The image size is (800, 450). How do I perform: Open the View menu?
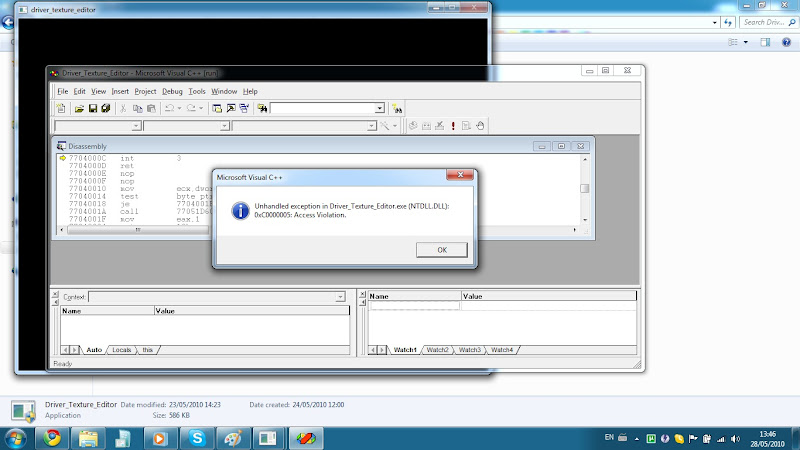click(98, 91)
